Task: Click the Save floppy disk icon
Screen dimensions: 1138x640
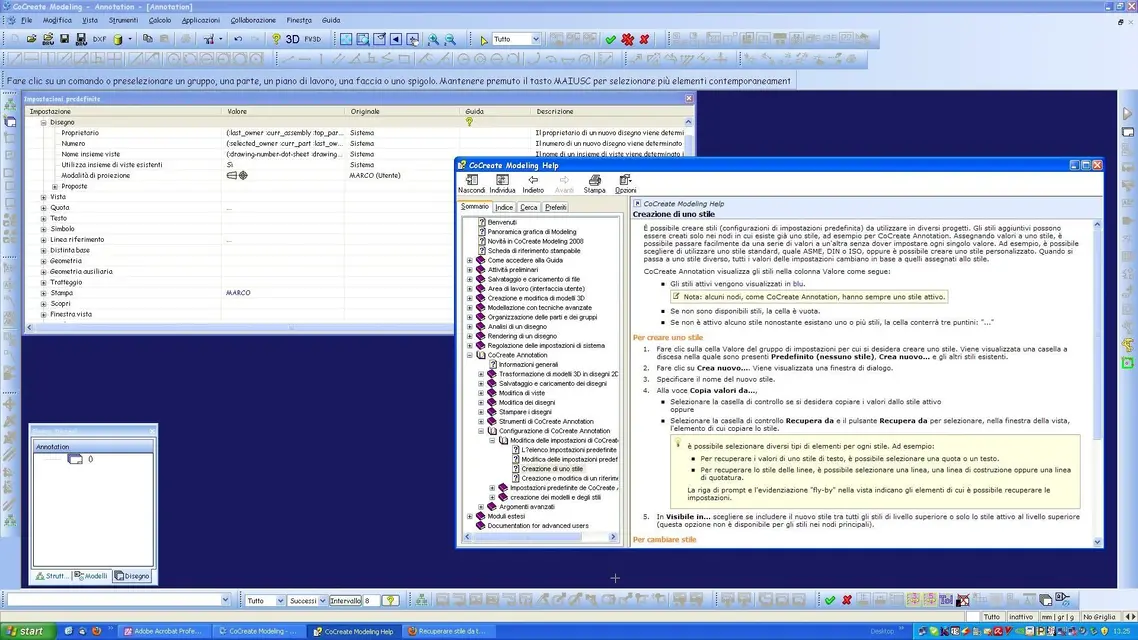Action: click(x=64, y=39)
